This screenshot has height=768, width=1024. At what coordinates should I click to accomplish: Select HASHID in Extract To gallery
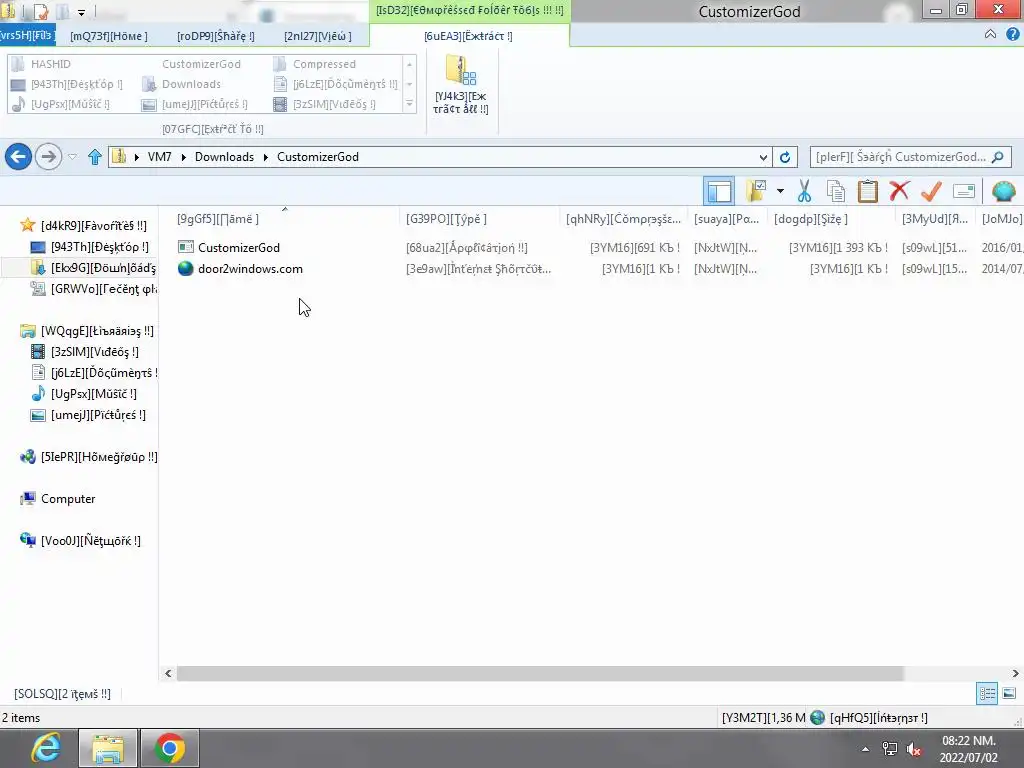click(x=42, y=64)
